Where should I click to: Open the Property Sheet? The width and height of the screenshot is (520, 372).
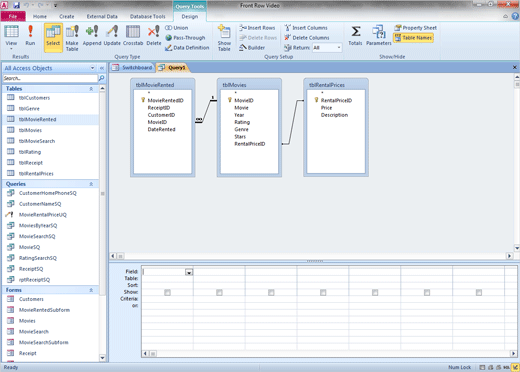tap(415, 28)
